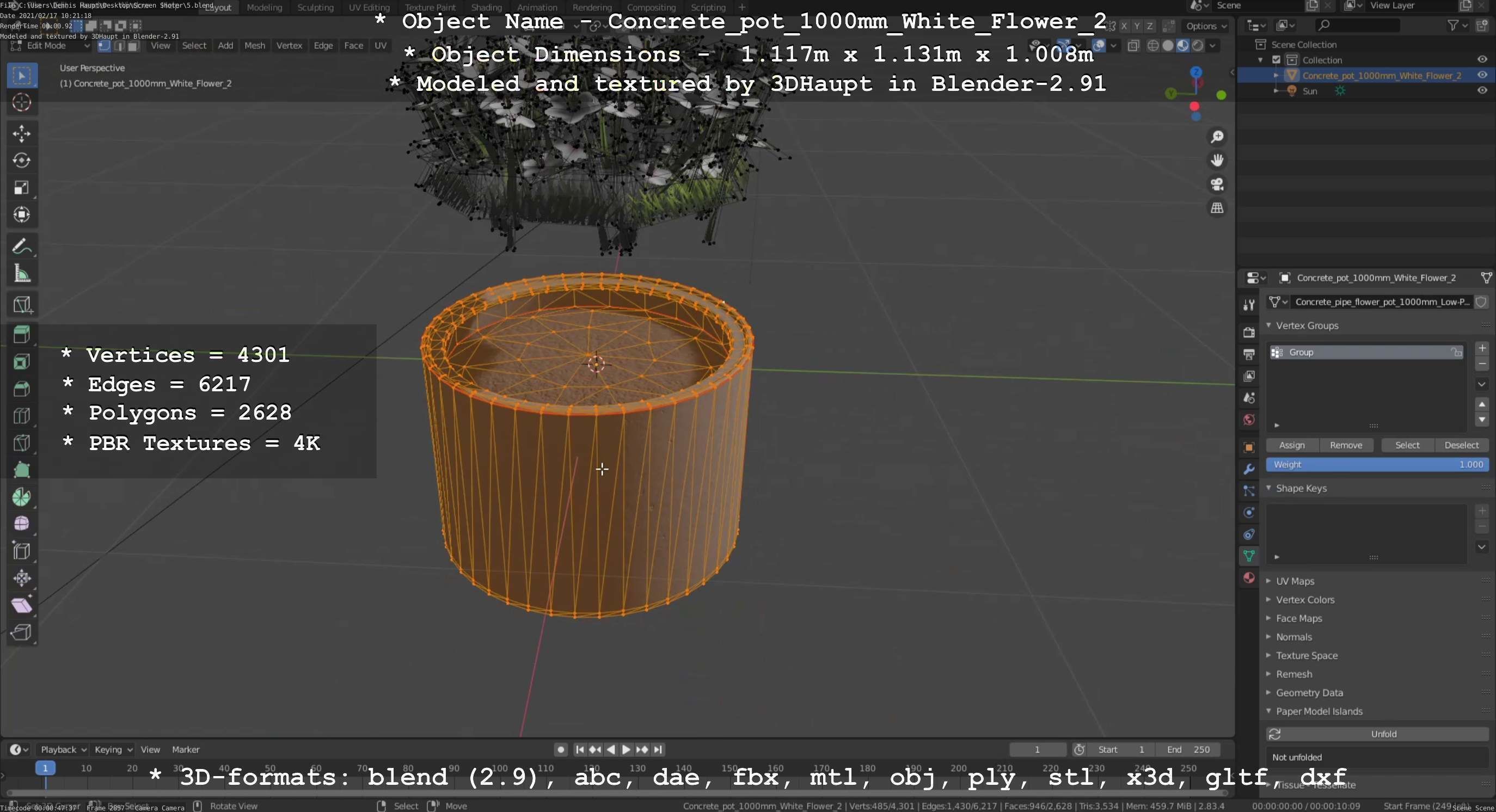Expand the Geometry Data panel
Image resolution: width=1496 pixels, height=812 pixels.
point(1268,692)
